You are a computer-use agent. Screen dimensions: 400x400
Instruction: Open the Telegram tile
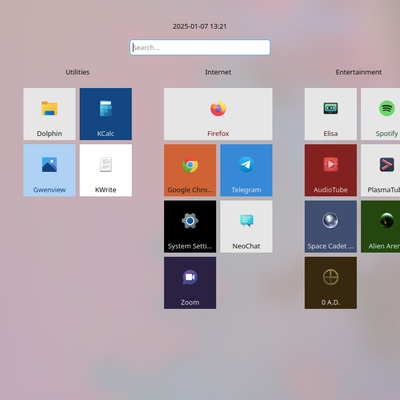pyautogui.click(x=246, y=170)
